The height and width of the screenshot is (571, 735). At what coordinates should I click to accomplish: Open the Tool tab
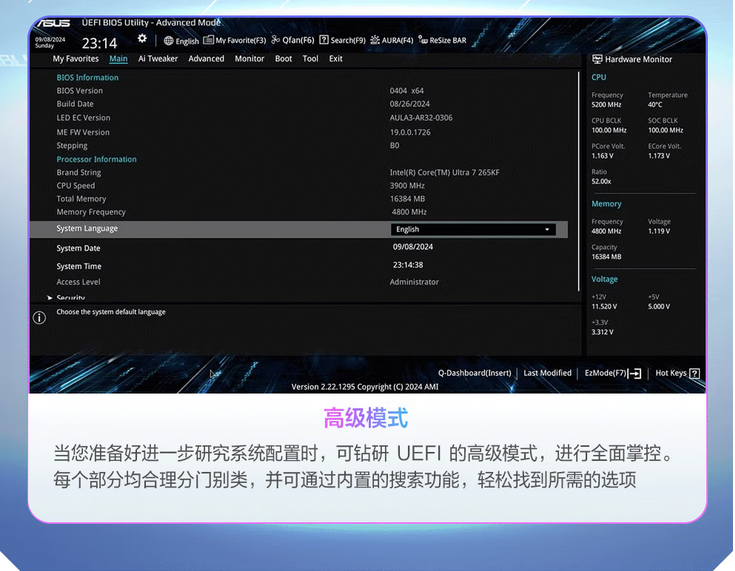click(310, 59)
